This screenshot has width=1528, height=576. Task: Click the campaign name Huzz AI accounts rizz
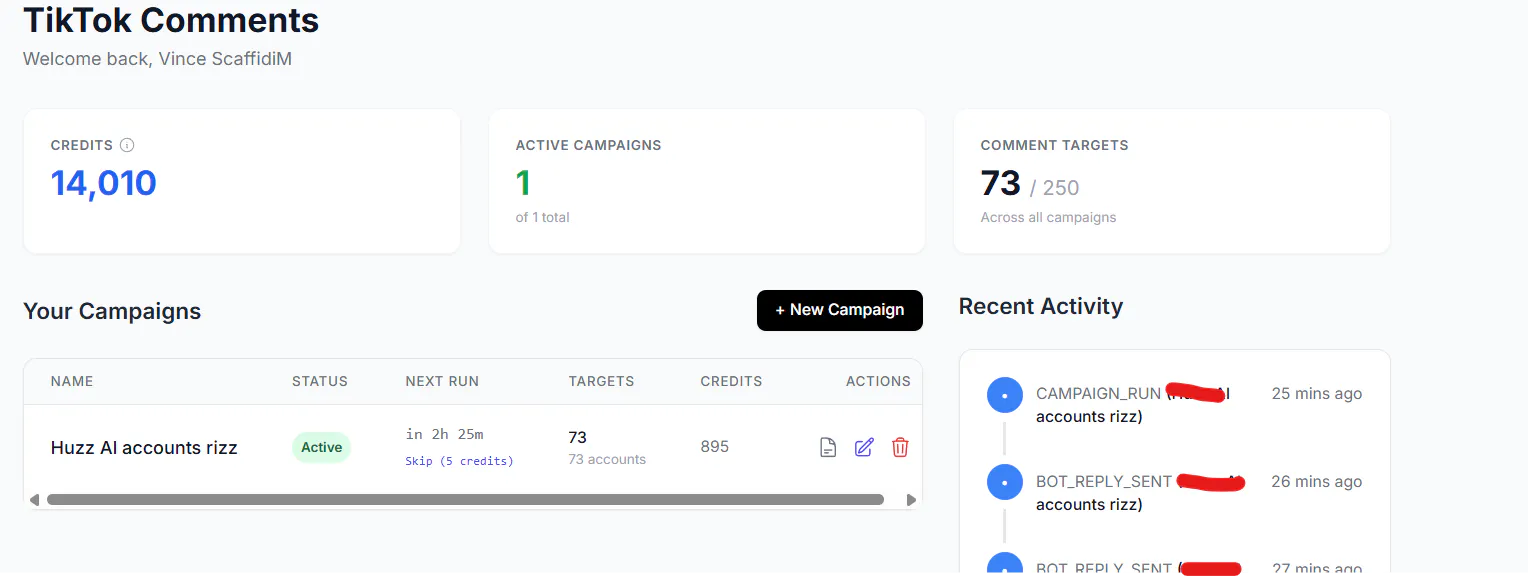point(144,447)
